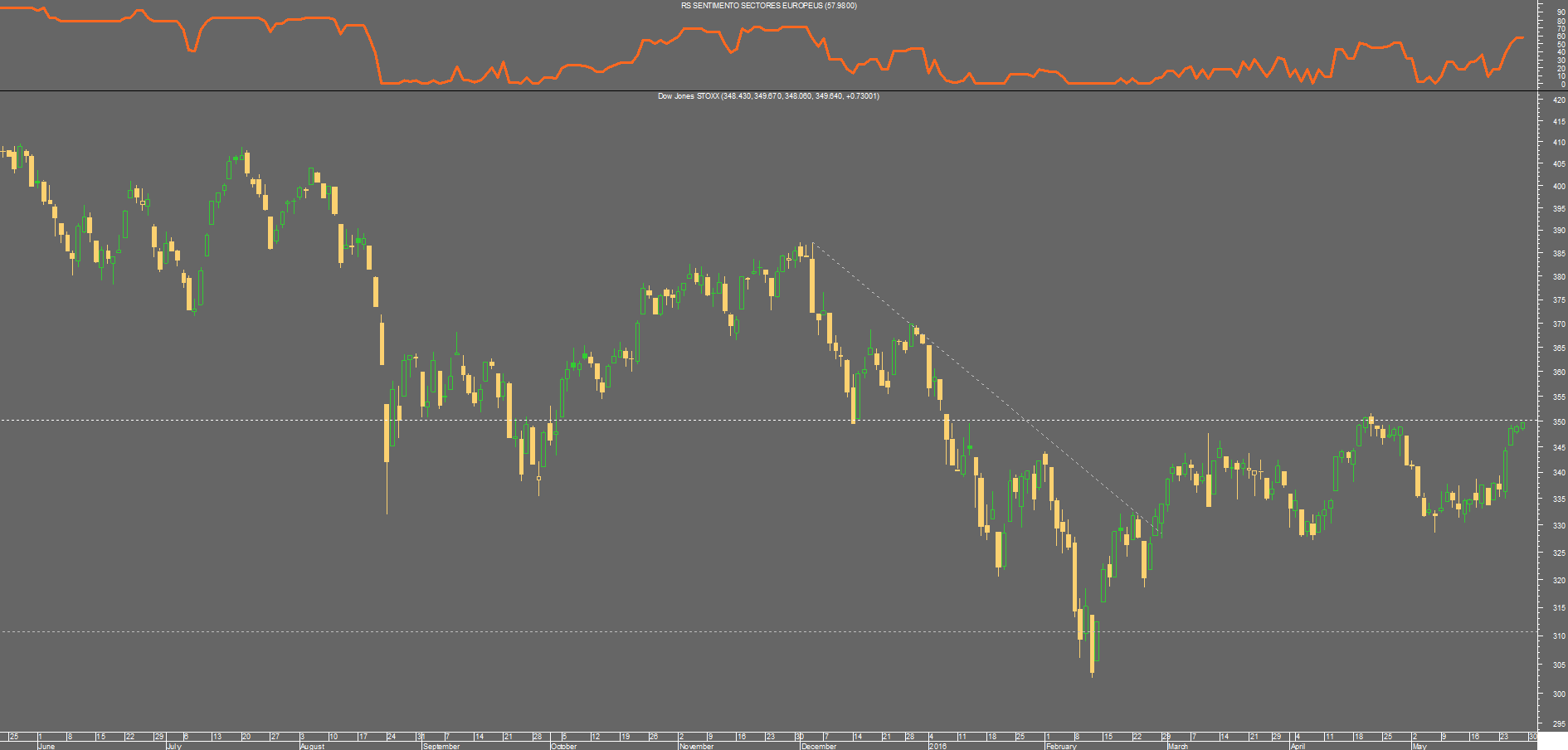Click the 295 price axis label

(1559, 724)
